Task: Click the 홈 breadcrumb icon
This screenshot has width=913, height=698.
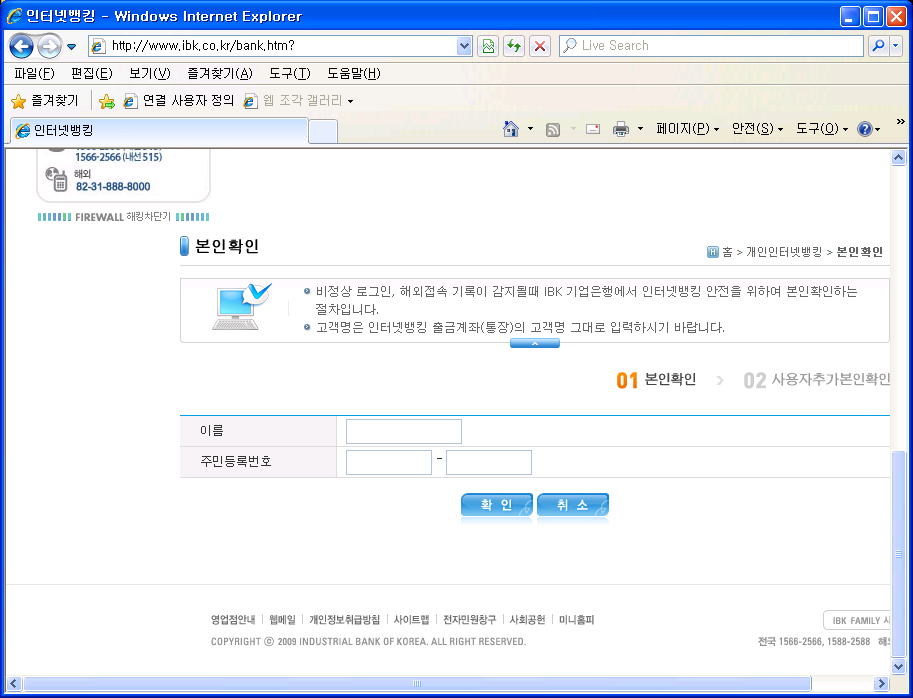Action: pos(713,252)
